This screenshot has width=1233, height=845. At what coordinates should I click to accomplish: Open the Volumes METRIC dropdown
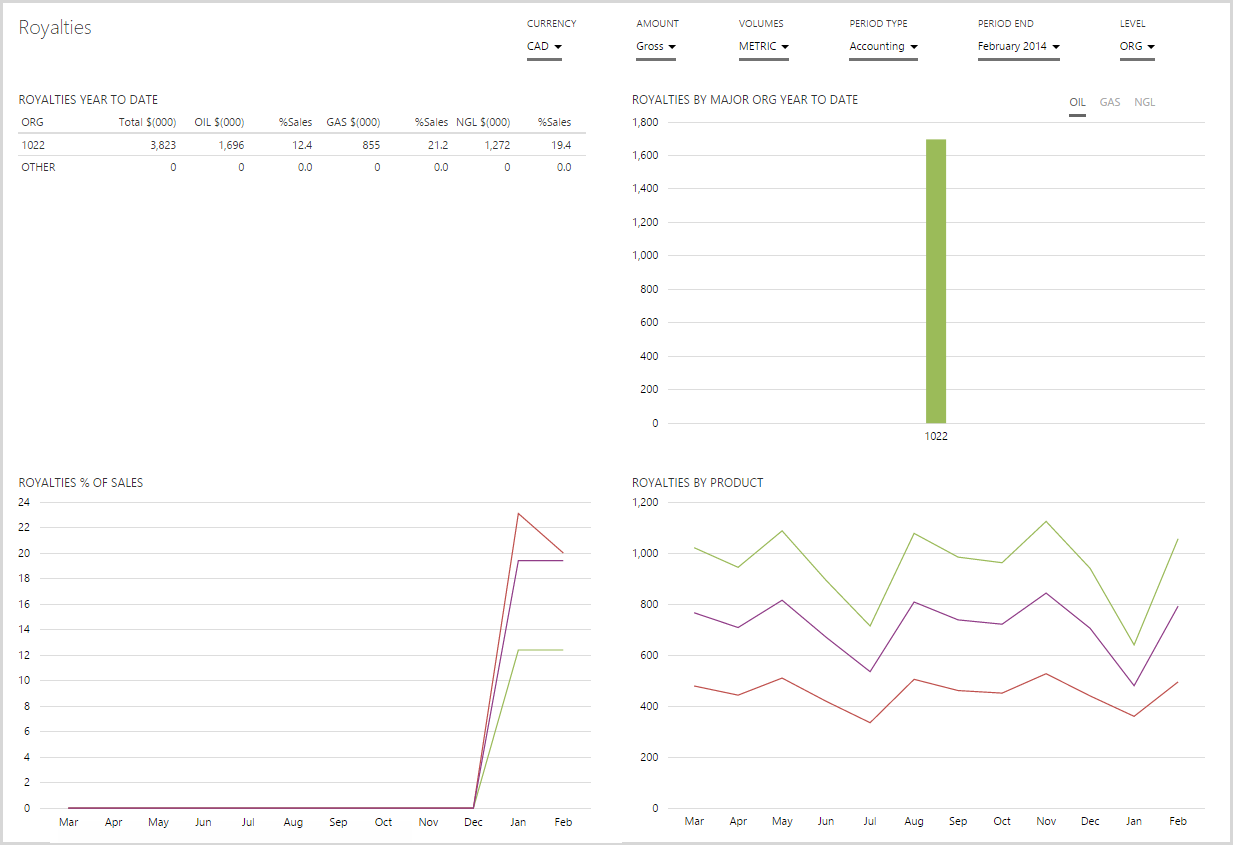click(x=764, y=47)
